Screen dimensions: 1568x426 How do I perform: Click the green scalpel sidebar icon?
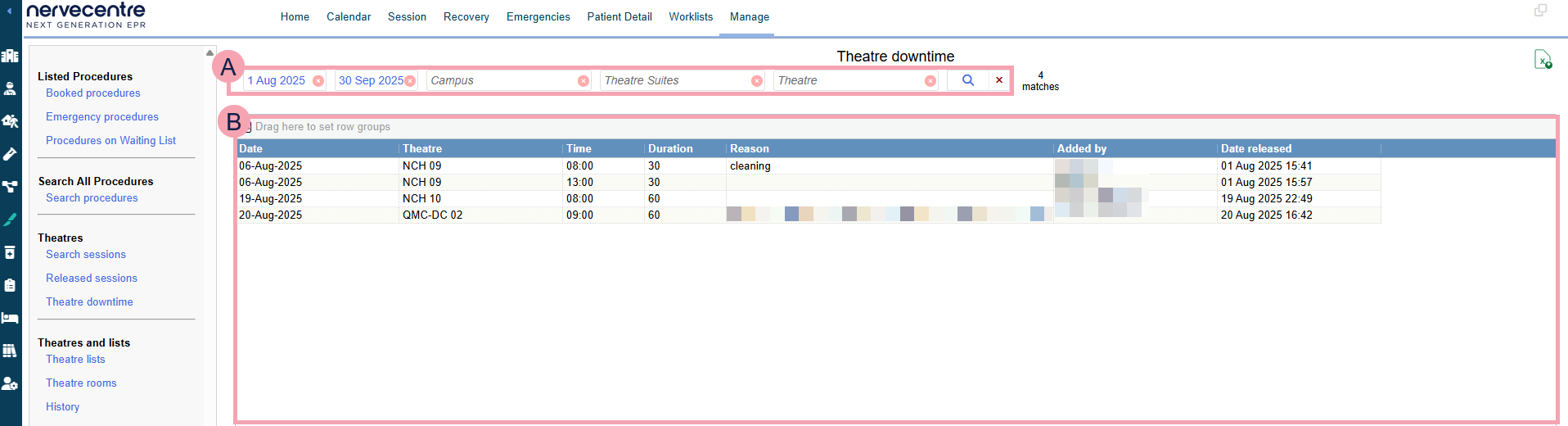tap(10, 220)
